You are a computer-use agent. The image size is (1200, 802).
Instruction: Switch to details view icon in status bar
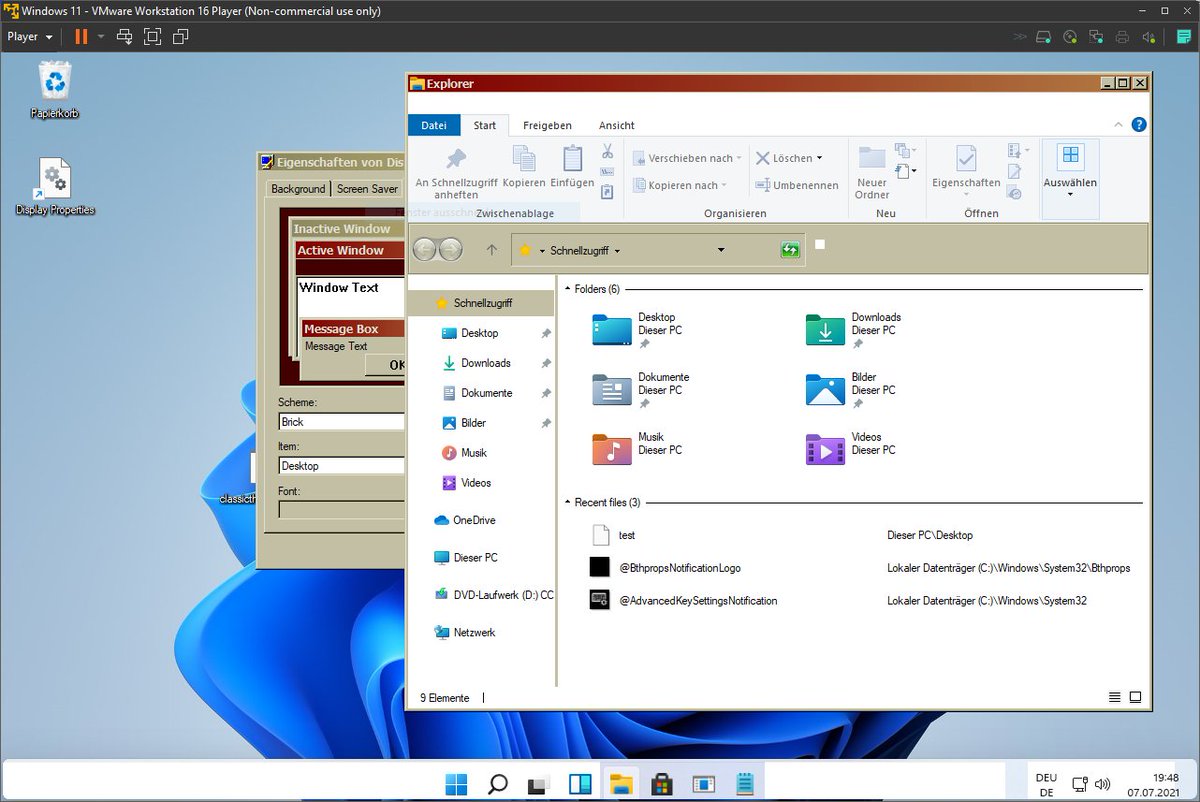[x=1115, y=697]
